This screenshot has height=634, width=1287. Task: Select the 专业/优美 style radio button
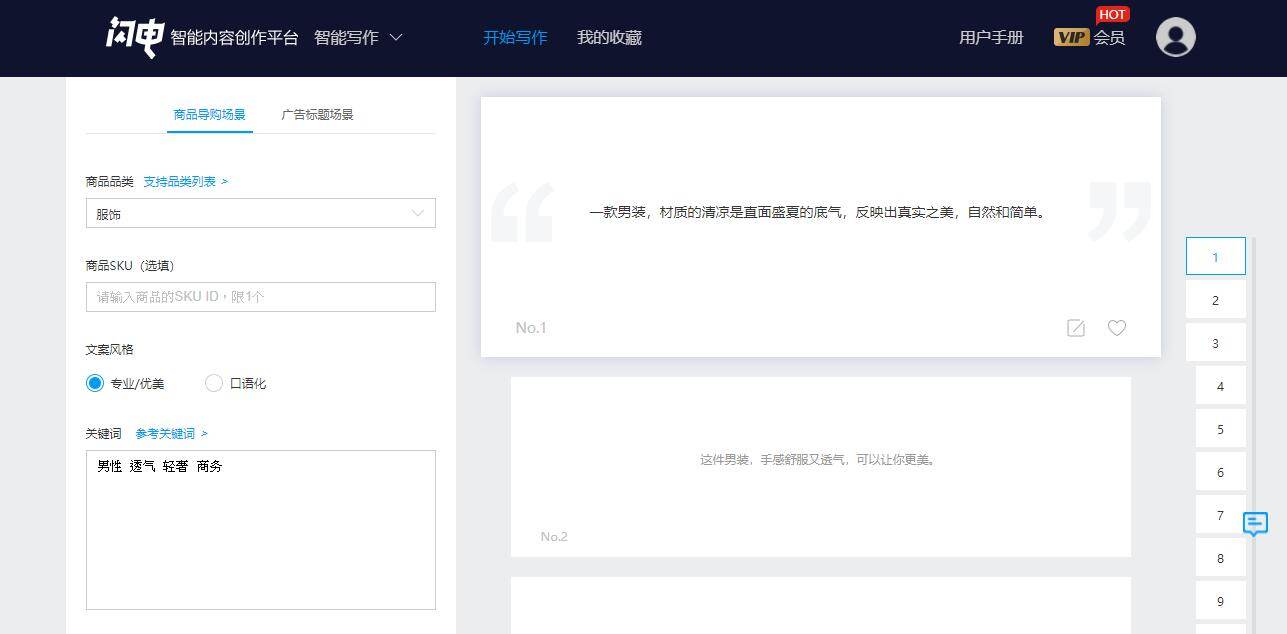(95, 383)
